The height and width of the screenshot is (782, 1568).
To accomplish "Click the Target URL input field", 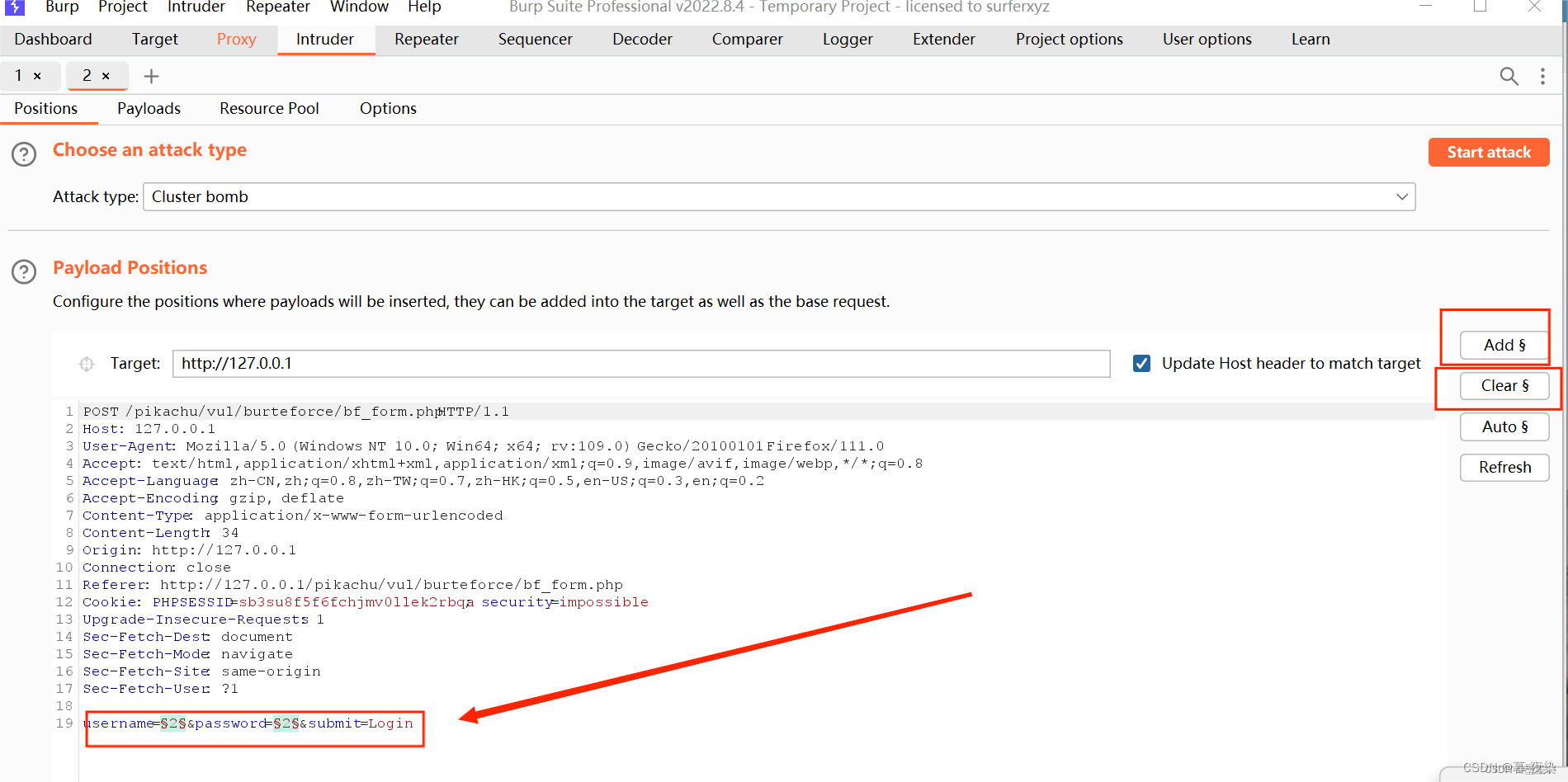I will click(641, 364).
